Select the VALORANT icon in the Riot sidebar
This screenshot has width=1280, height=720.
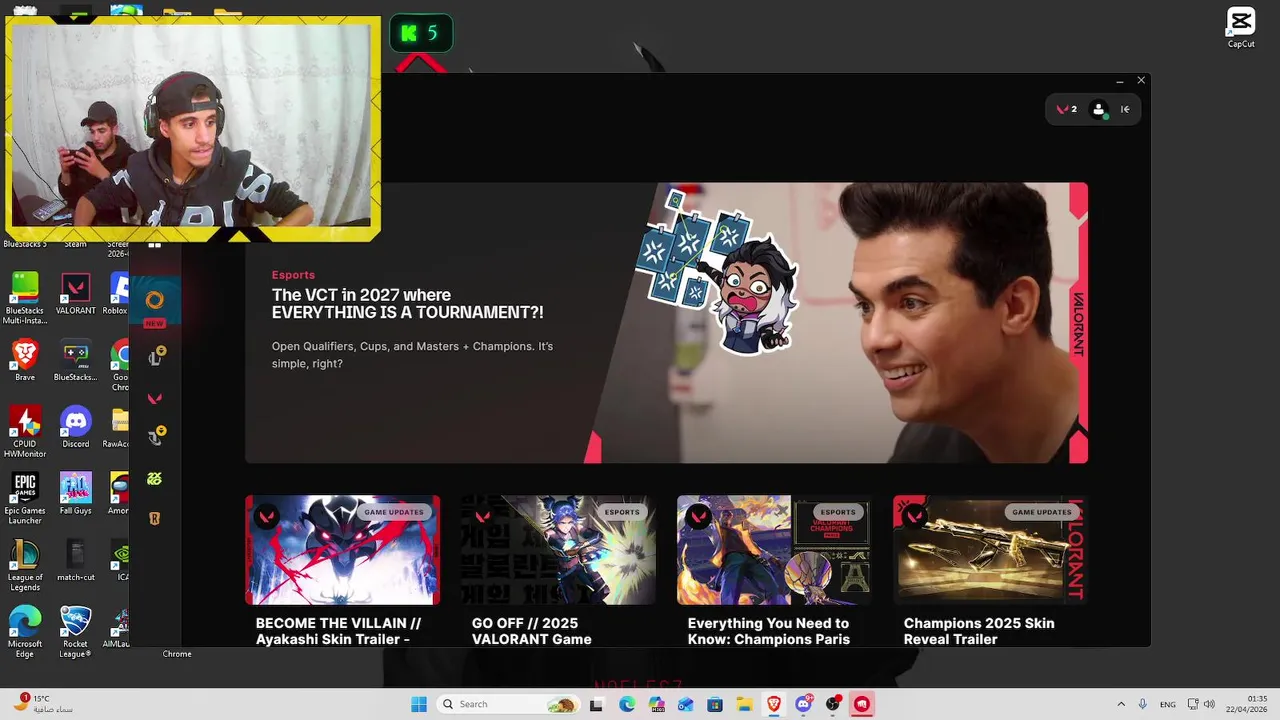155,398
